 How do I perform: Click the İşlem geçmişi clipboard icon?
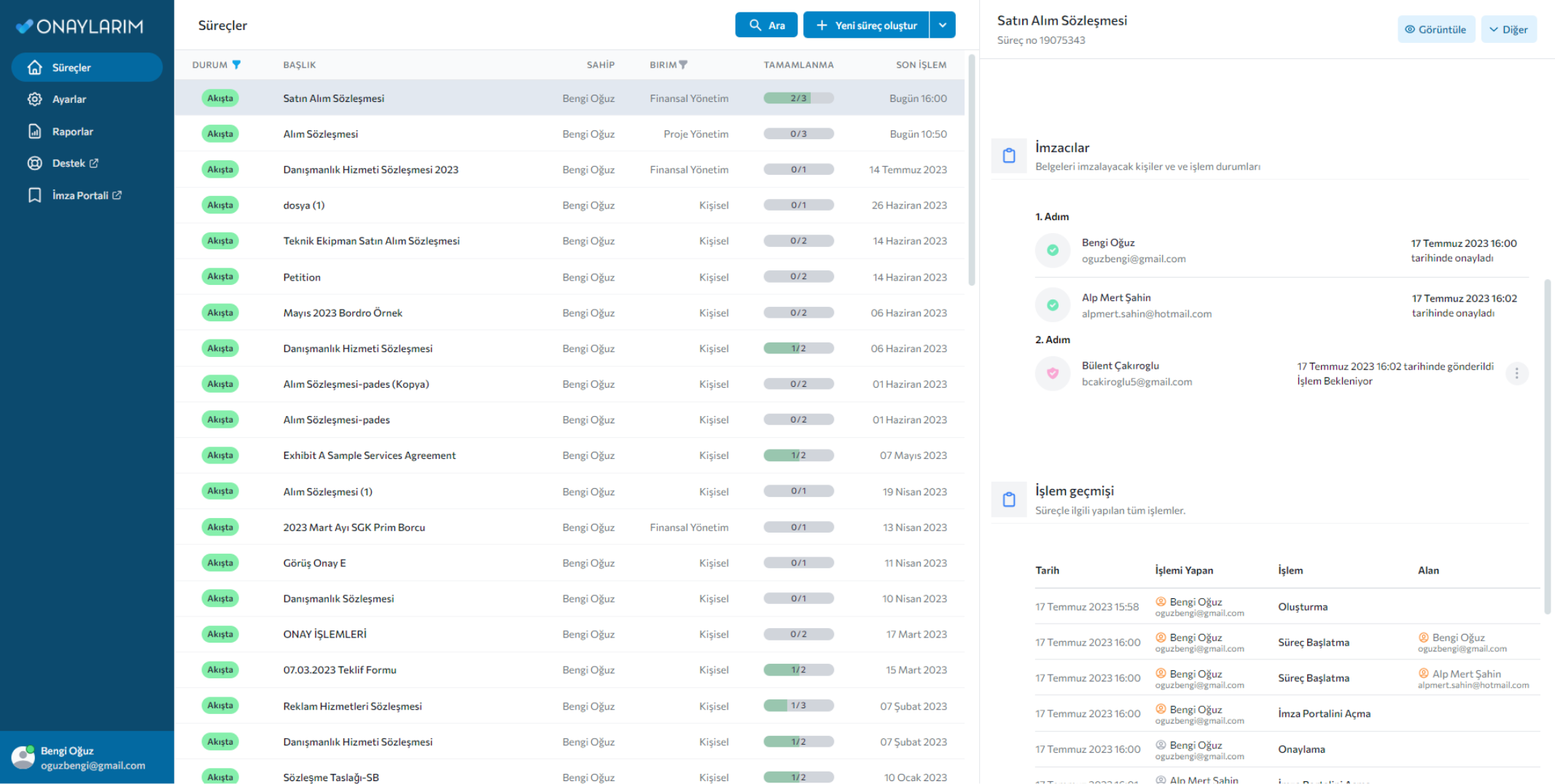coord(1009,499)
